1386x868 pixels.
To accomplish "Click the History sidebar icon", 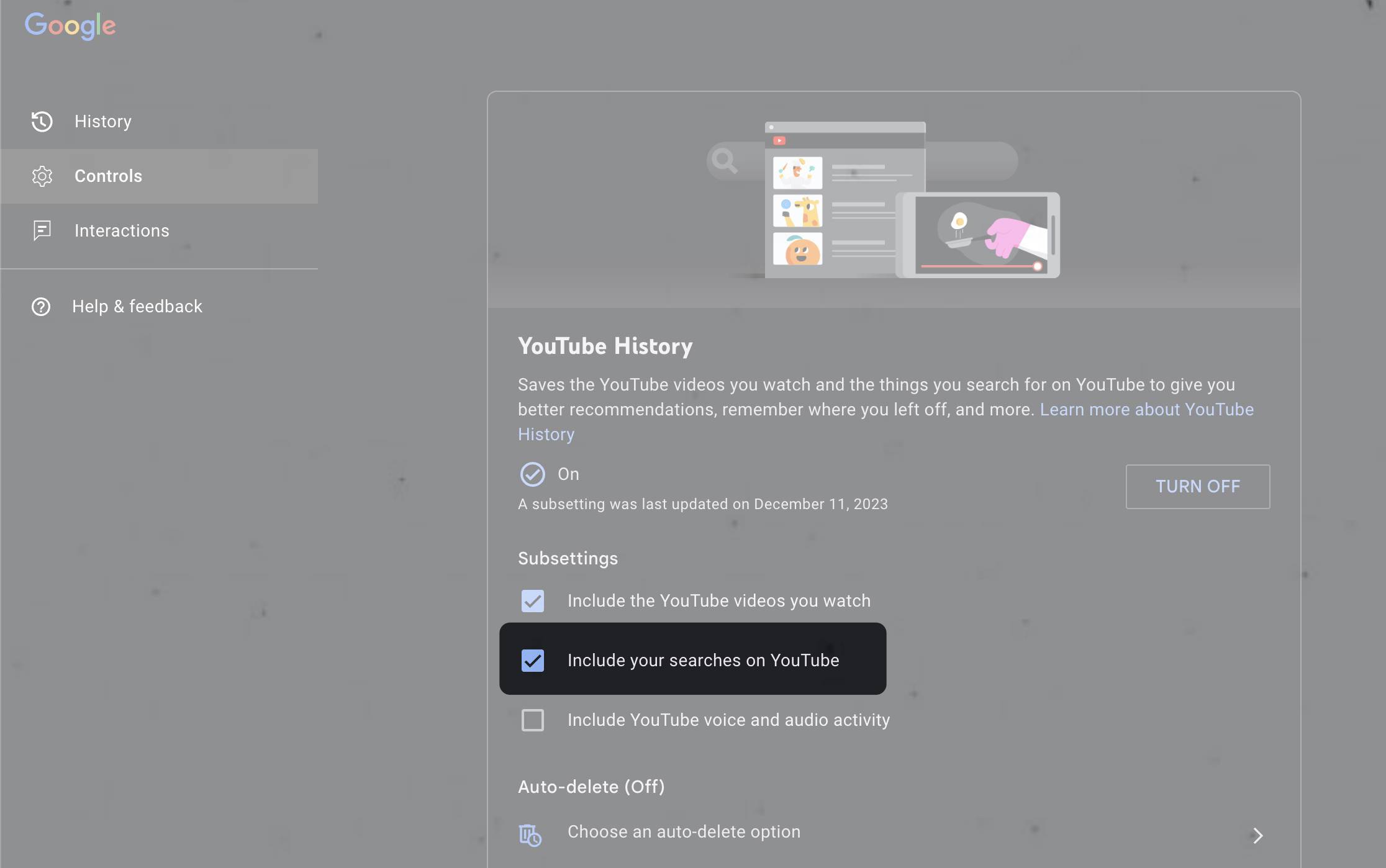I will point(41,122).
